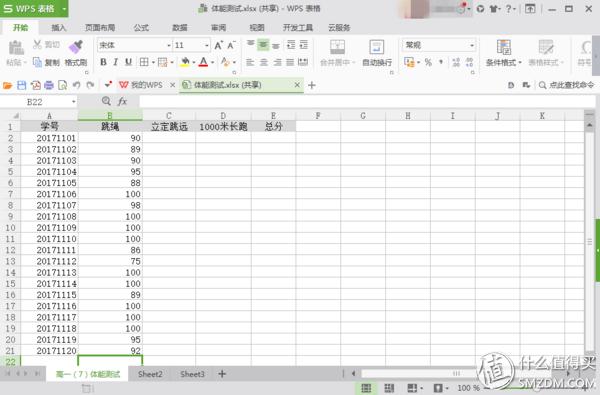Add a new sheet with plus button
600x395 pixels.
tap(222, 374)
